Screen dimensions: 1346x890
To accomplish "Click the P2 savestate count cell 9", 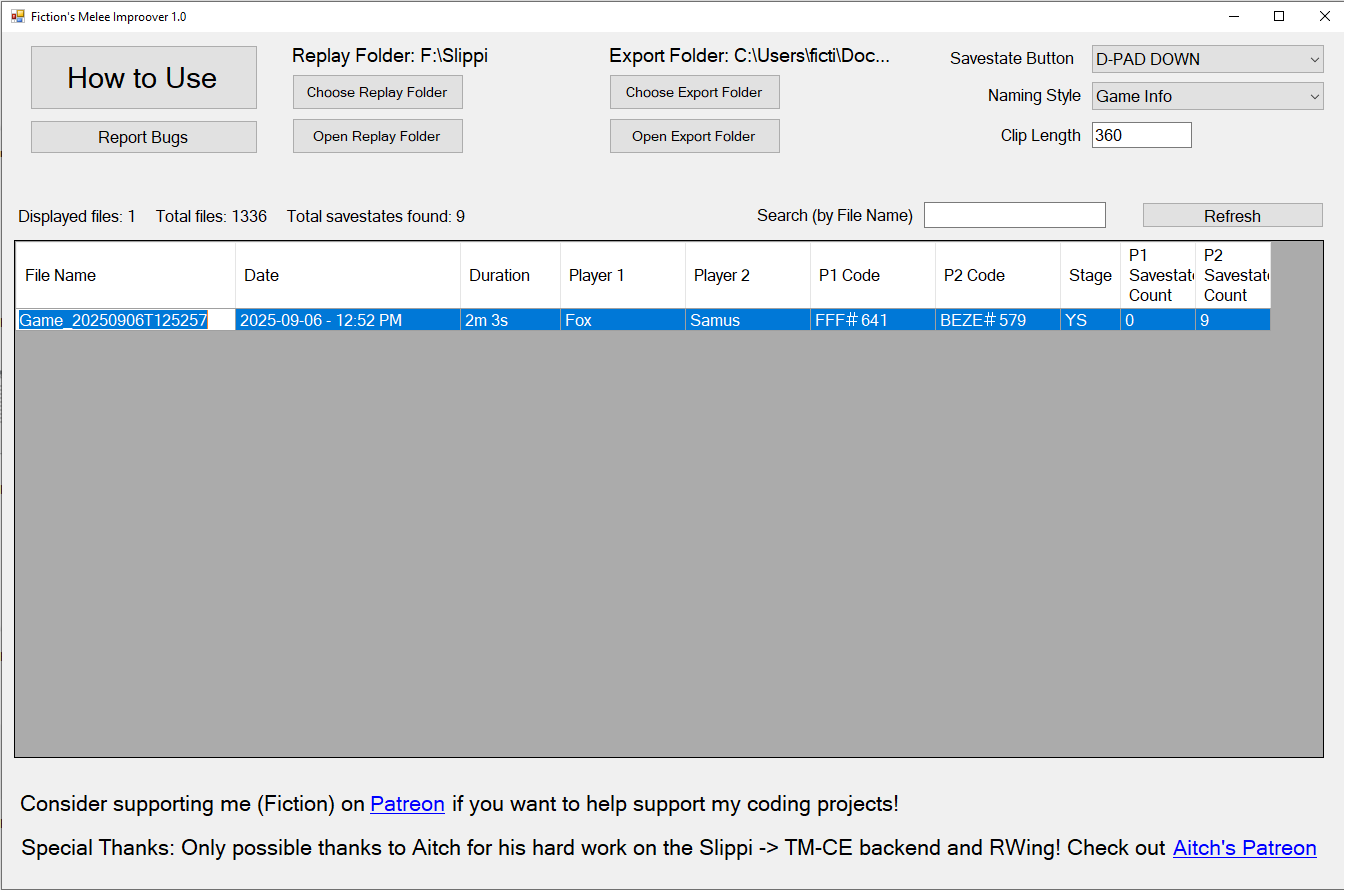I will click(x=1233, y=320).
